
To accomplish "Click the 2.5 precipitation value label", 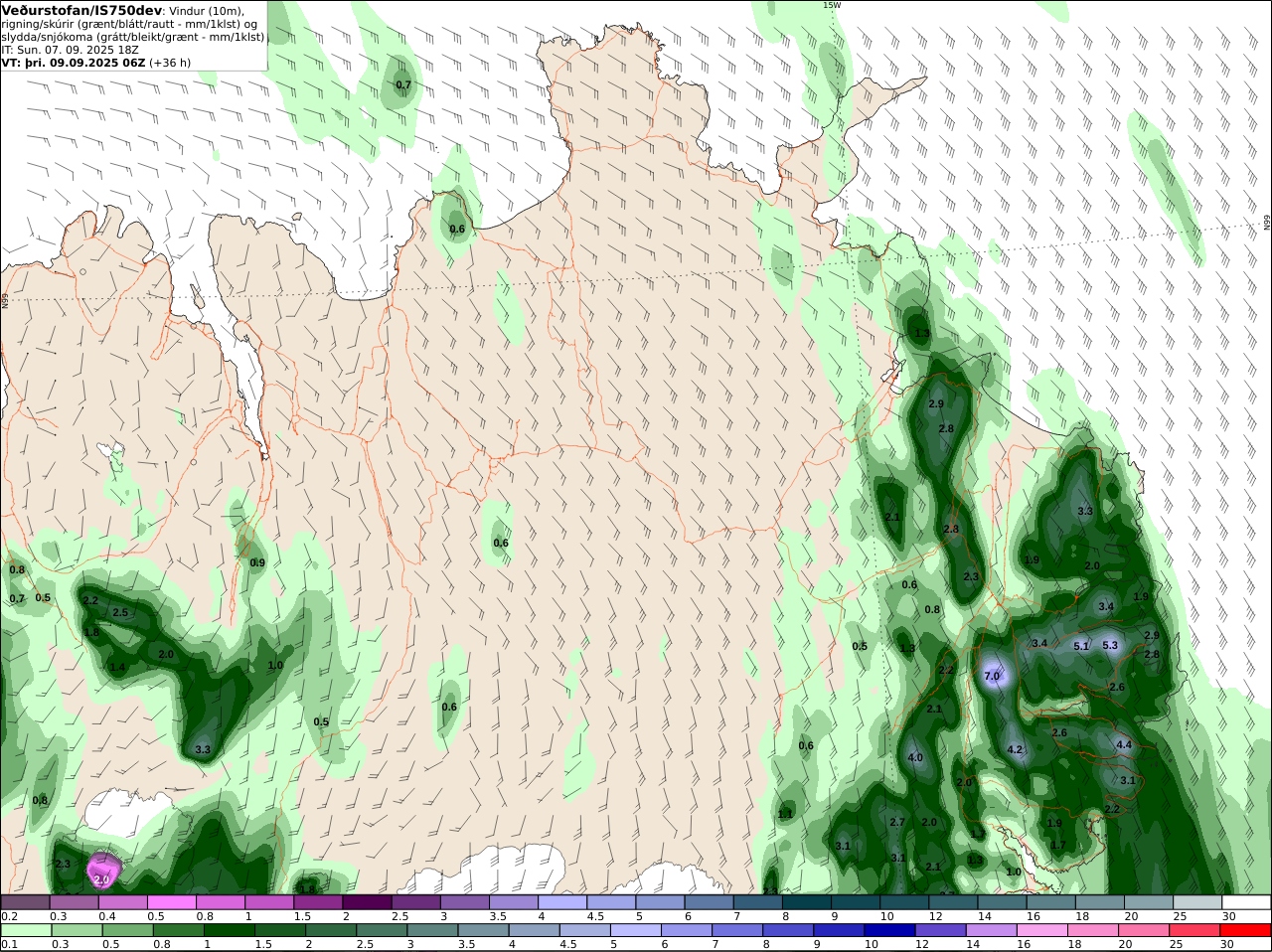I will coord(120,612).
